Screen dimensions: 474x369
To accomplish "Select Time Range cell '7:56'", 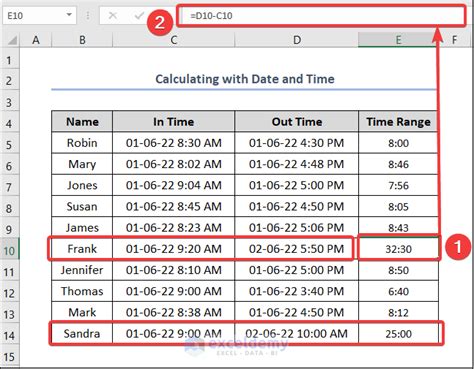I will (398, 185).
